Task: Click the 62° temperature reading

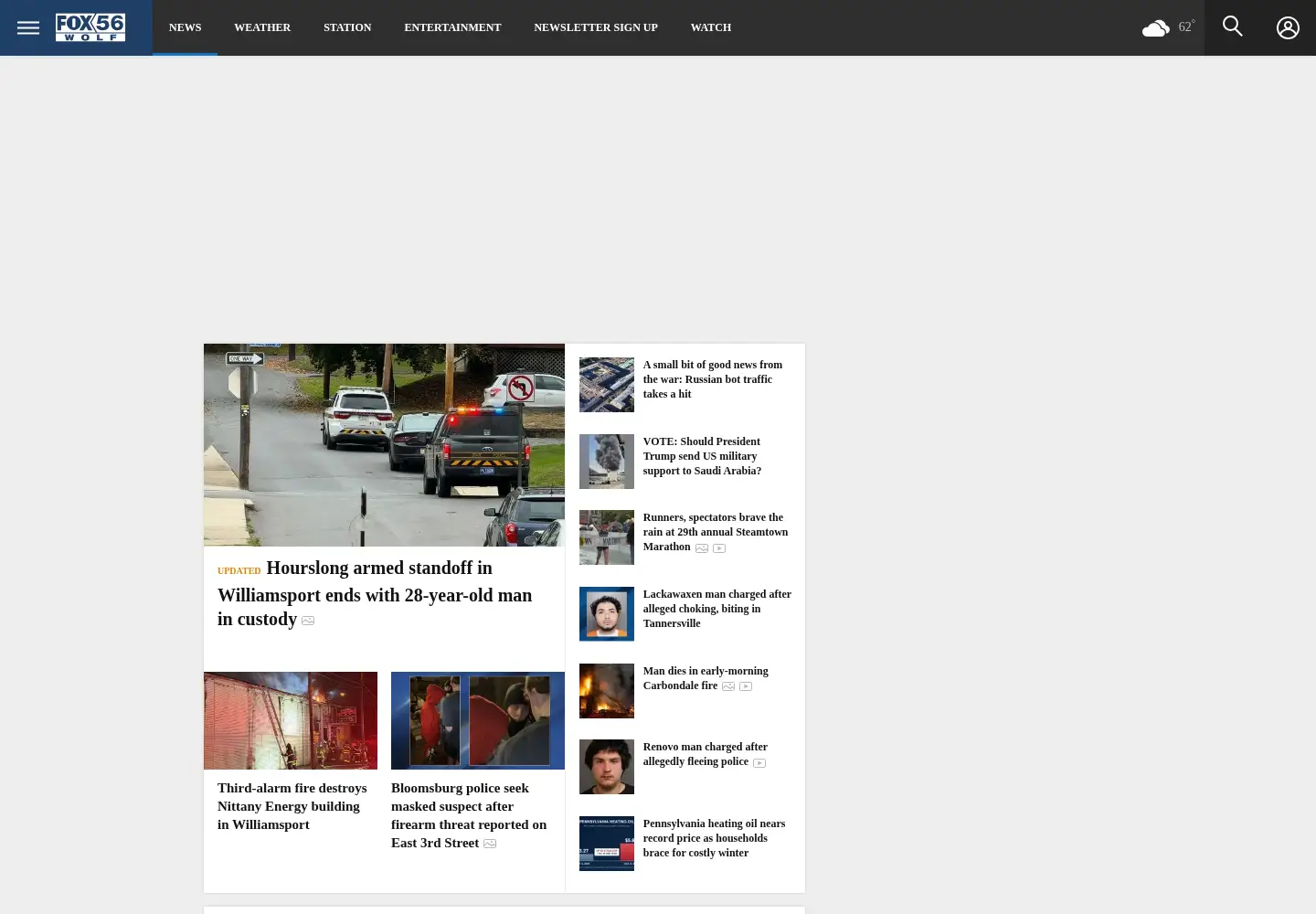Action: coord(1186,27)
